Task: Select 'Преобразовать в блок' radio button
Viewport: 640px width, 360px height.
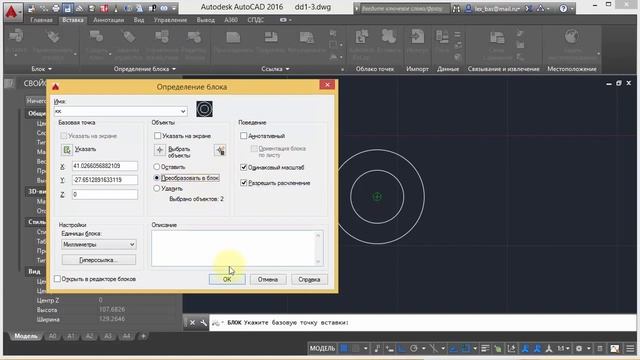Action: click(156, 178)
